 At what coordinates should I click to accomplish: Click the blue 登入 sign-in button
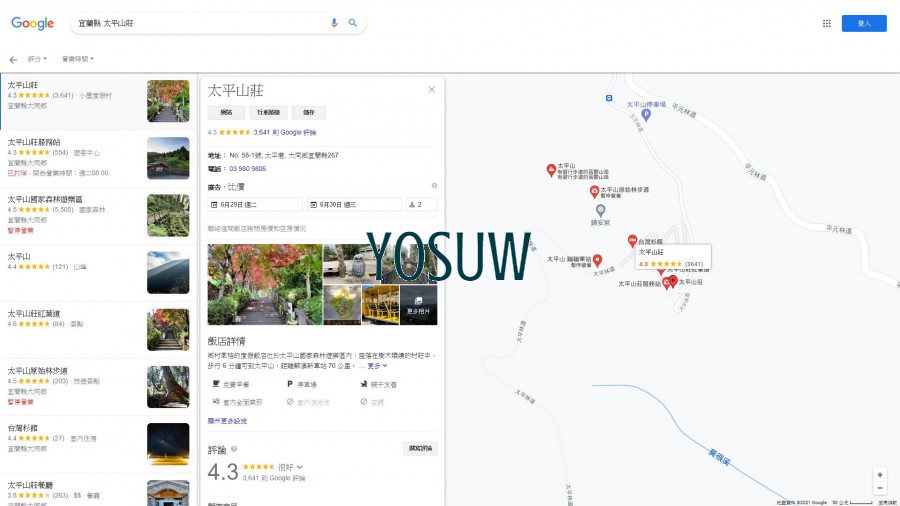coord(863,23)
